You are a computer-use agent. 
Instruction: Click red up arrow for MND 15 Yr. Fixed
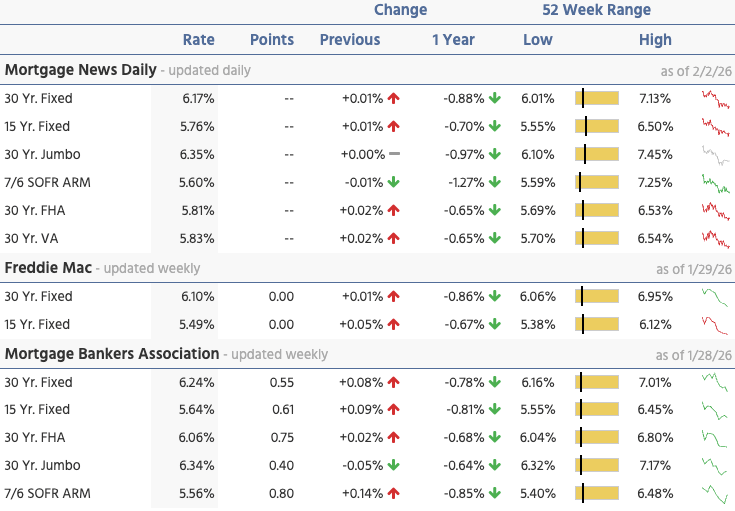coord(394,127)
